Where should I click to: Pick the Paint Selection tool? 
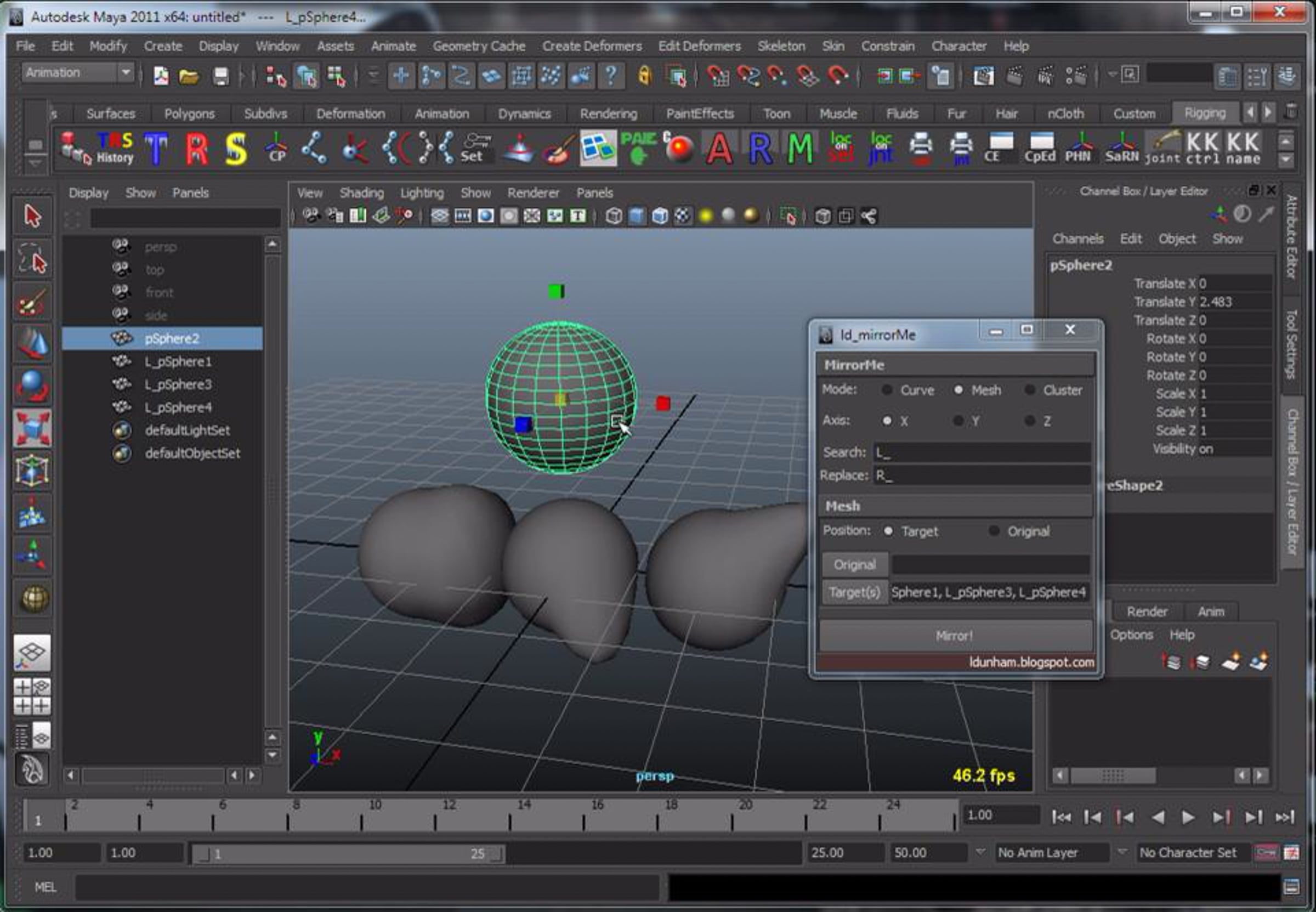[32, 301]
